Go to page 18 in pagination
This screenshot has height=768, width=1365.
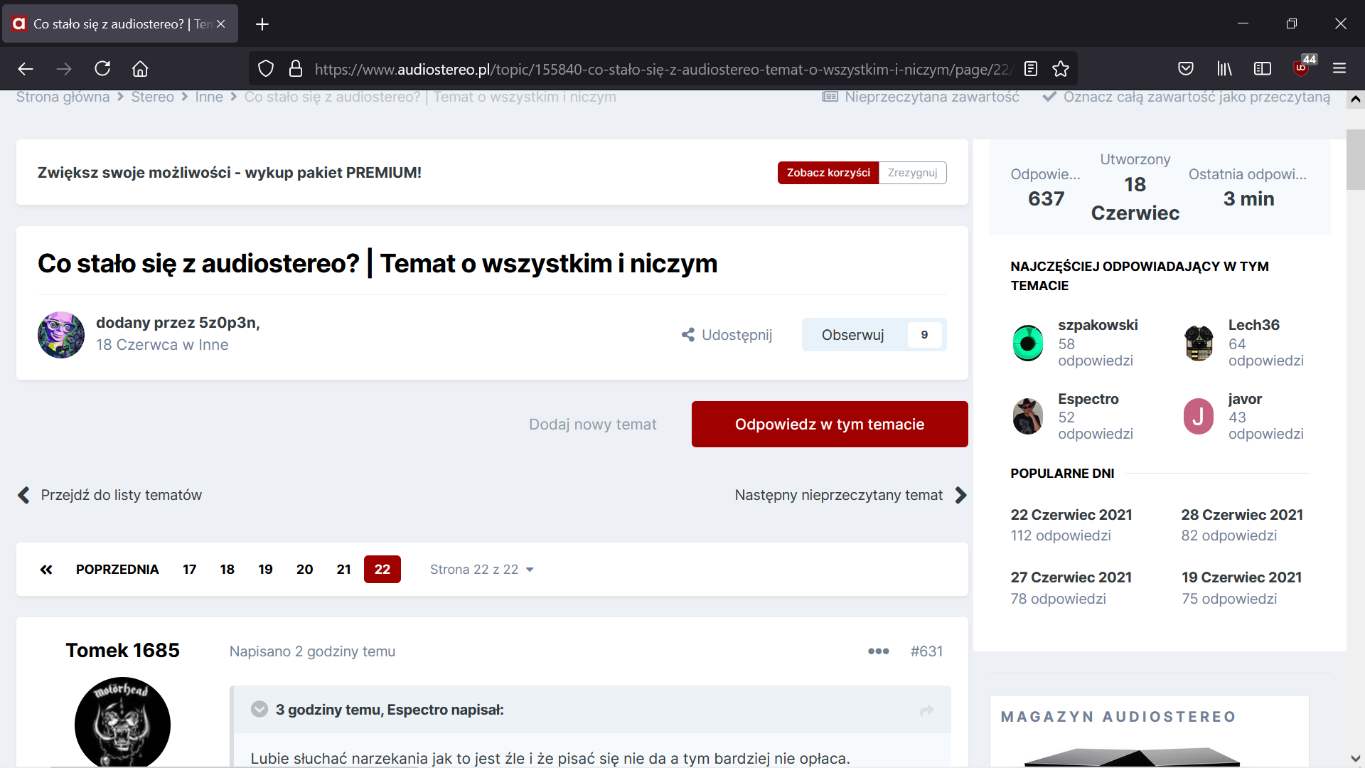click(227, 570)
